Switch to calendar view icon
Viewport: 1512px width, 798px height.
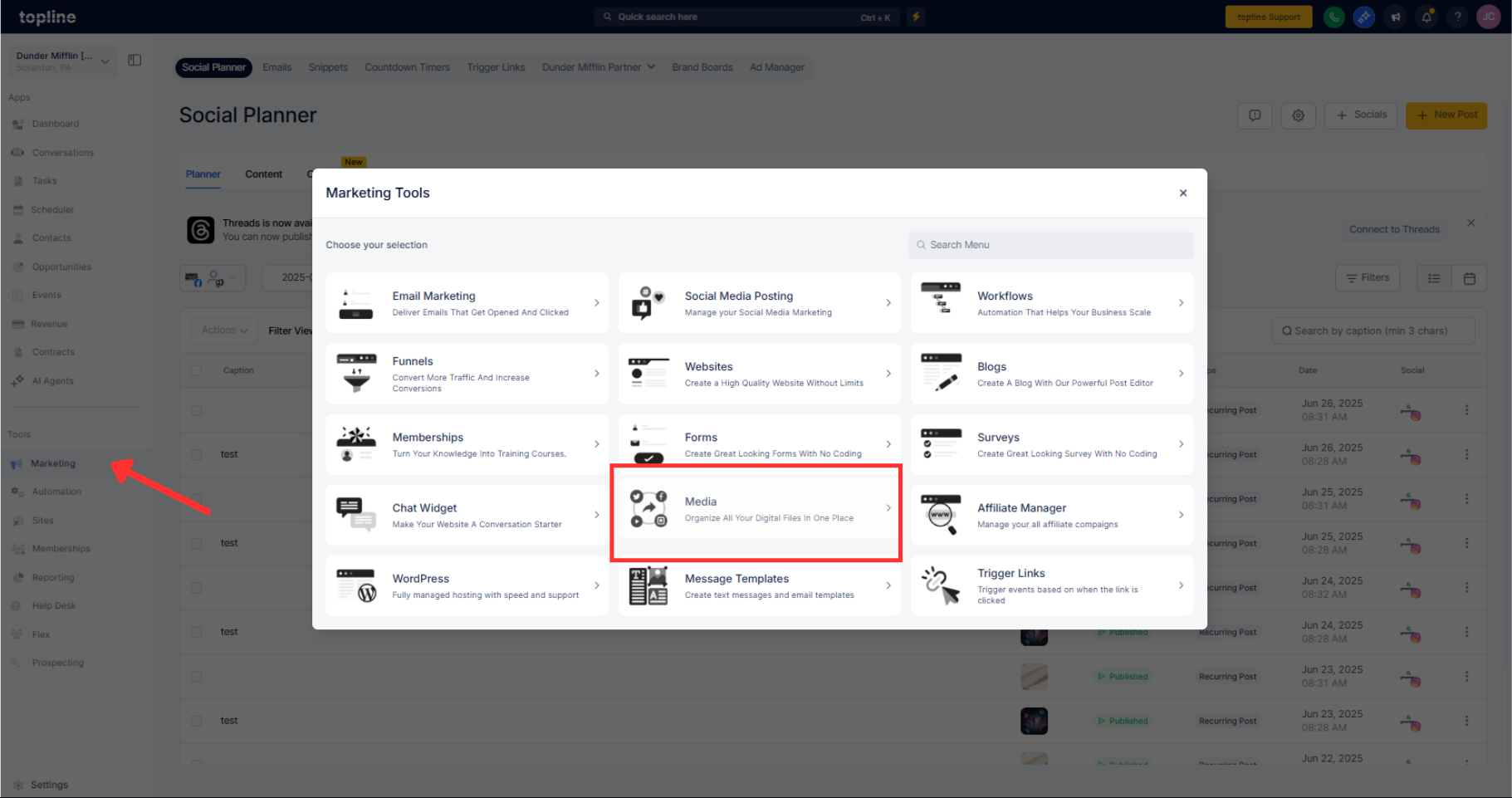point(1469,278)
